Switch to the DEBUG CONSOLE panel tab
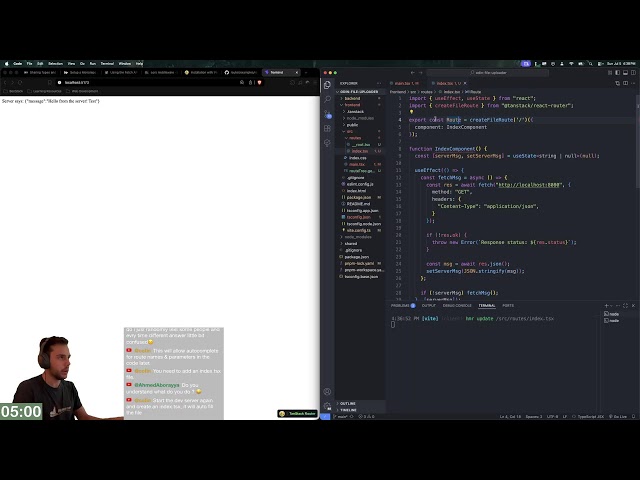The image size is (640, 480). coord(457,305)
